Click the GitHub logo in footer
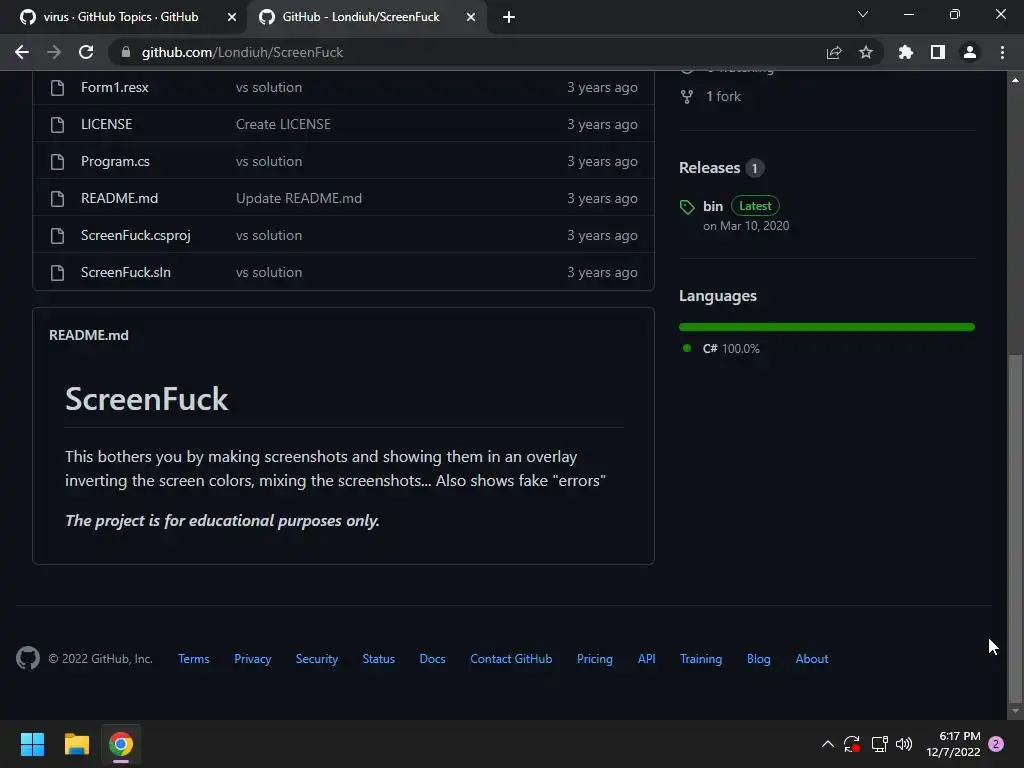The image size is (1024, 768). 28,658
